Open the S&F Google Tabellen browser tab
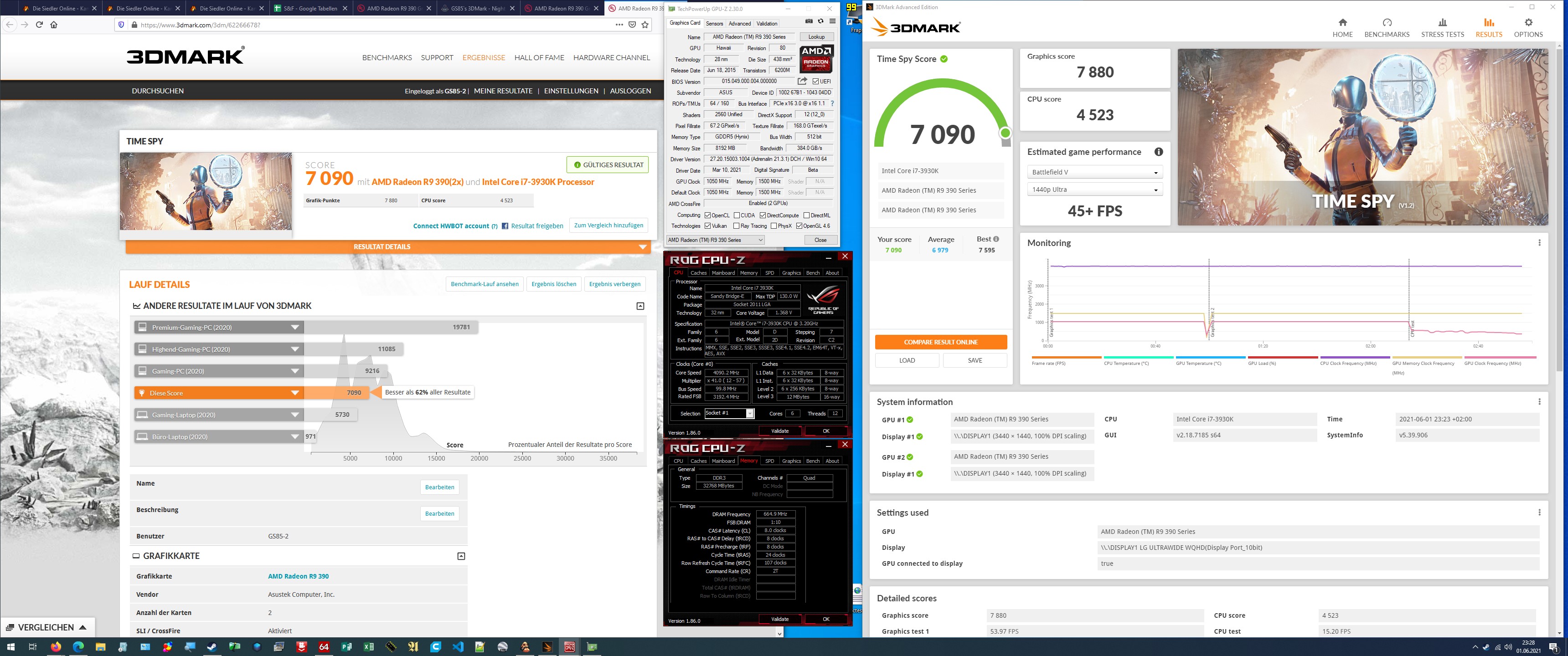Screen dimensions: 1568x656 [310, 8]
